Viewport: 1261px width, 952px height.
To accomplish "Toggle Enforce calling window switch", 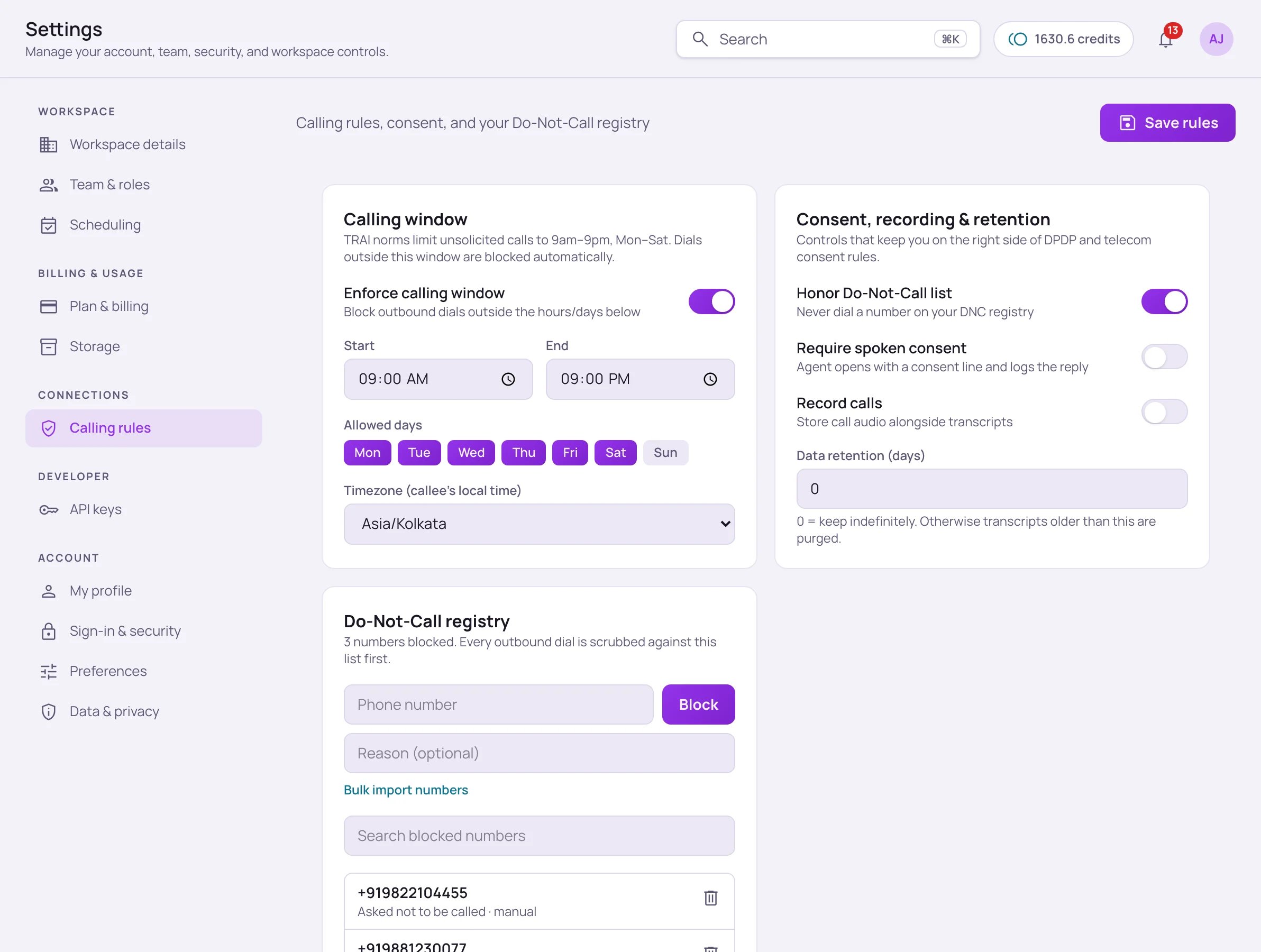I will 711,301.
